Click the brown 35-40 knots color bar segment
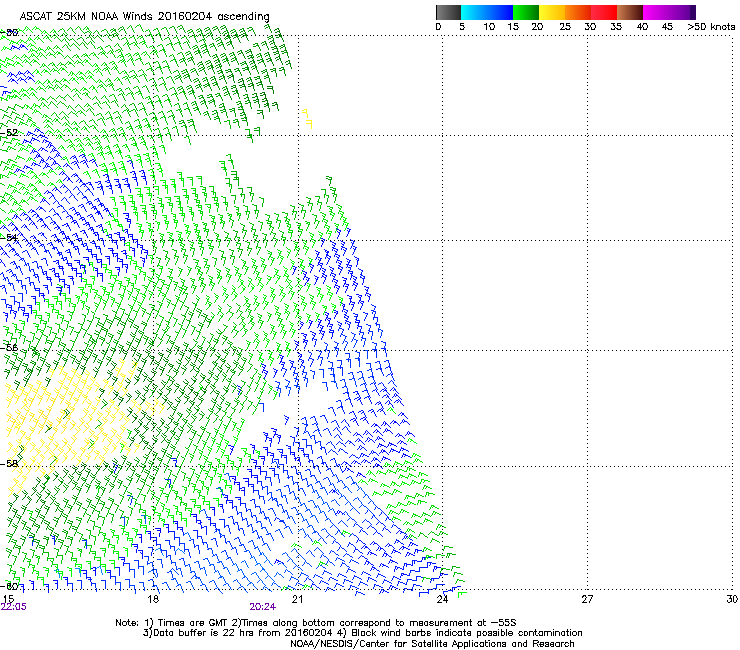The image size is (740, 650). (x=630, y=12)
